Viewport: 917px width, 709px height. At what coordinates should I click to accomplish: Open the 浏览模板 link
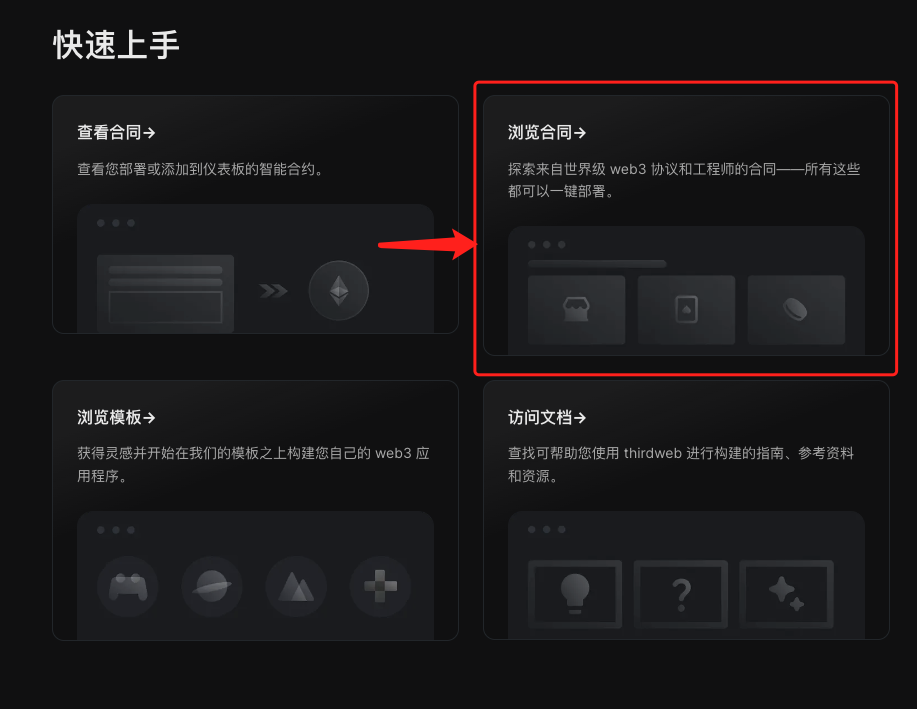pos(116,417)
